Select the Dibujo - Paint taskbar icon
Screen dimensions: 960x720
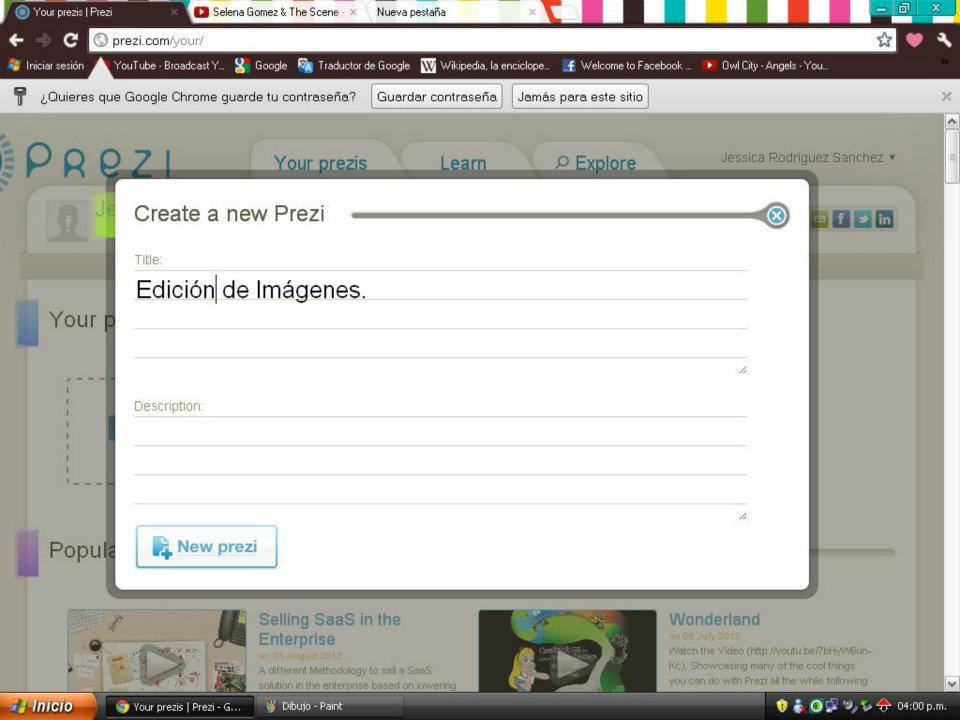click(310, 705)
